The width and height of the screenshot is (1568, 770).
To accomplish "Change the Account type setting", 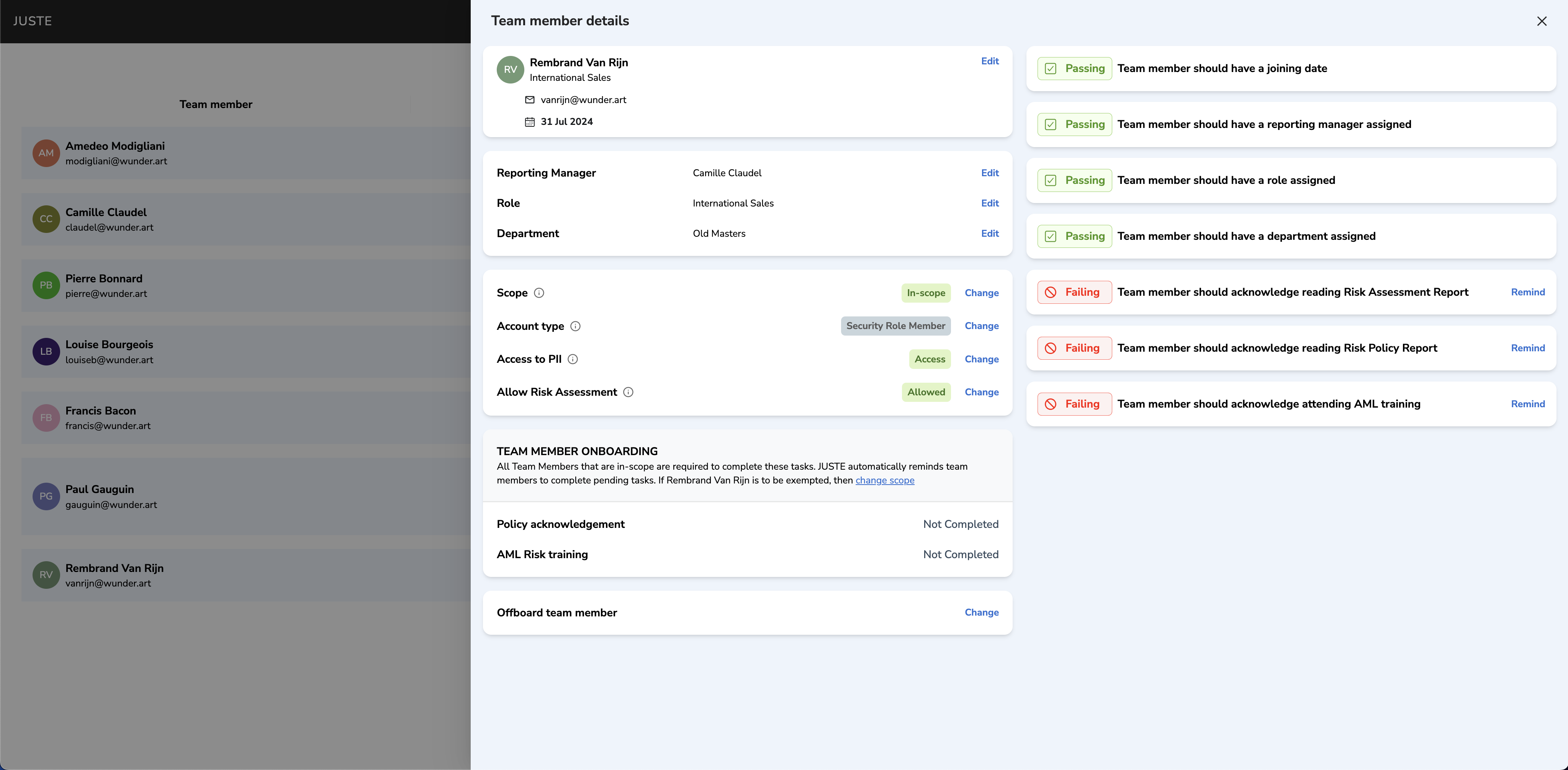I will [x=981, y=326].
